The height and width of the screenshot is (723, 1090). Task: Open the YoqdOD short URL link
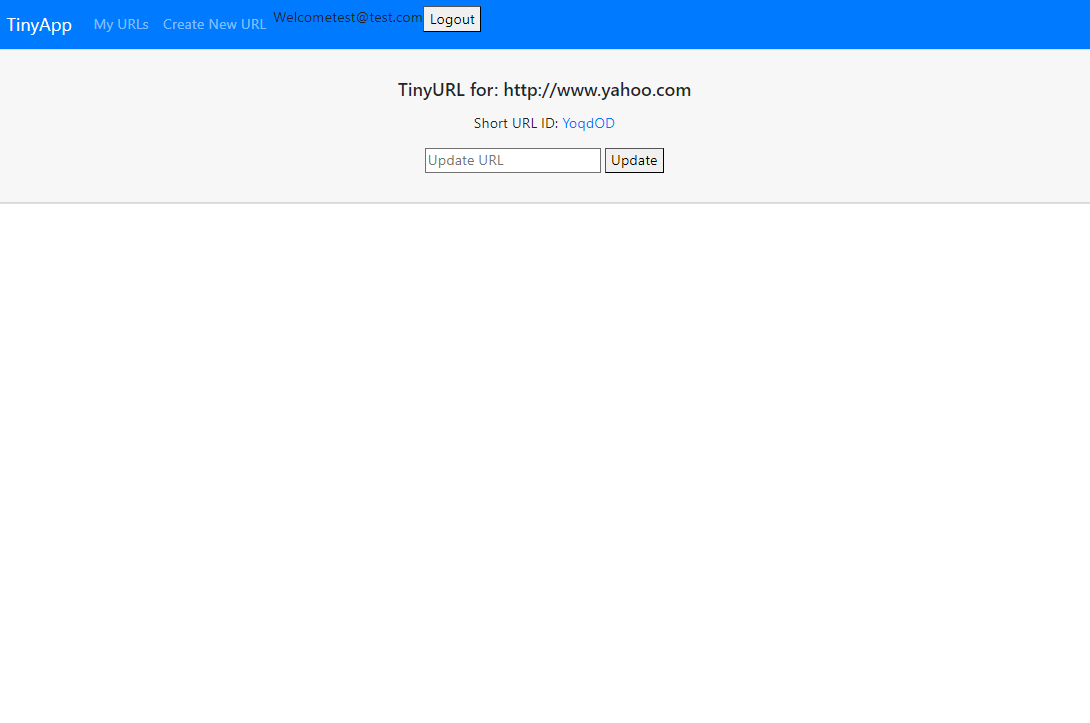588,123
